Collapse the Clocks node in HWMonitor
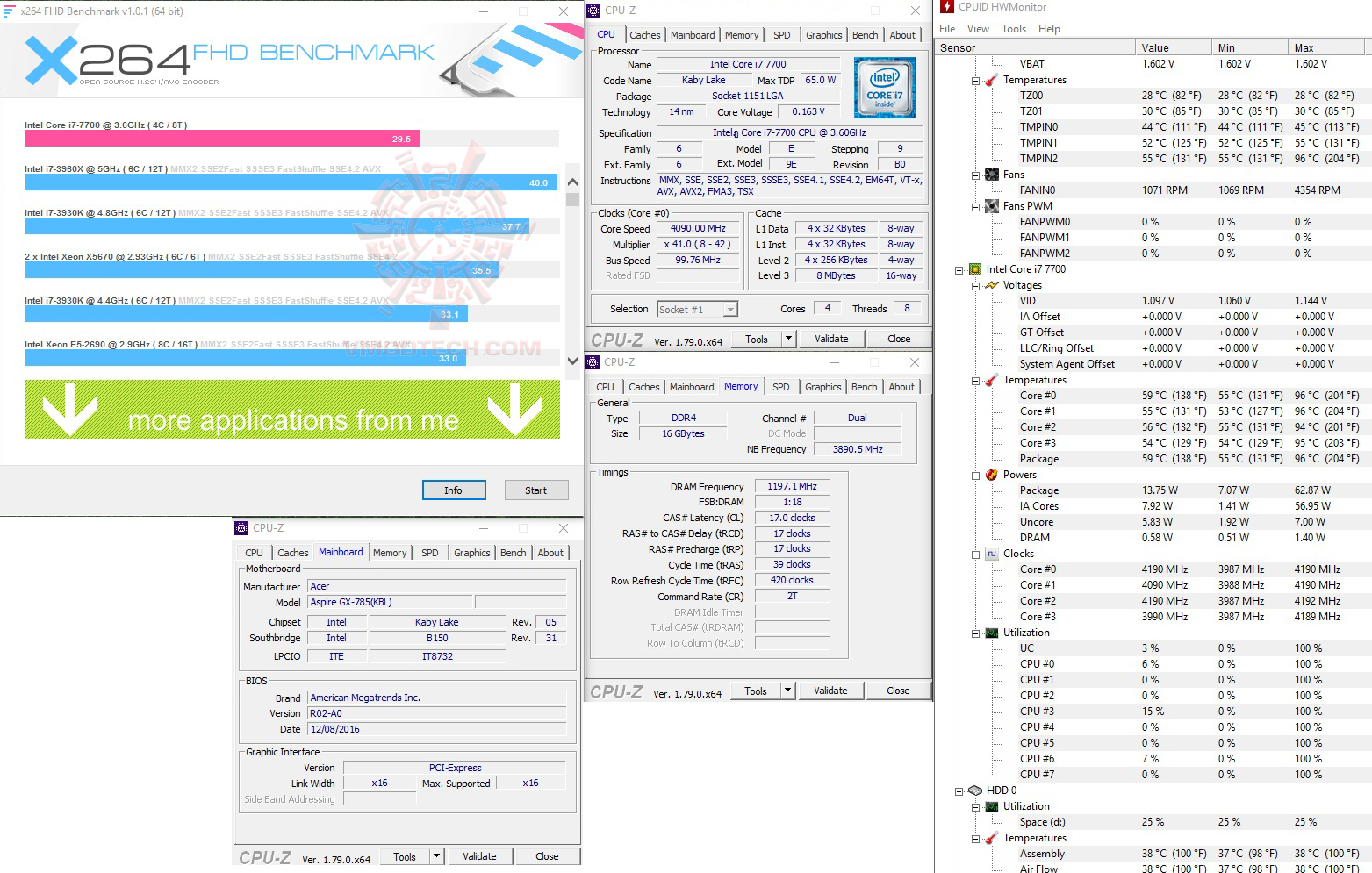Screen dimensions: 1372x873 pyautogui.click(x=975, y=555)
